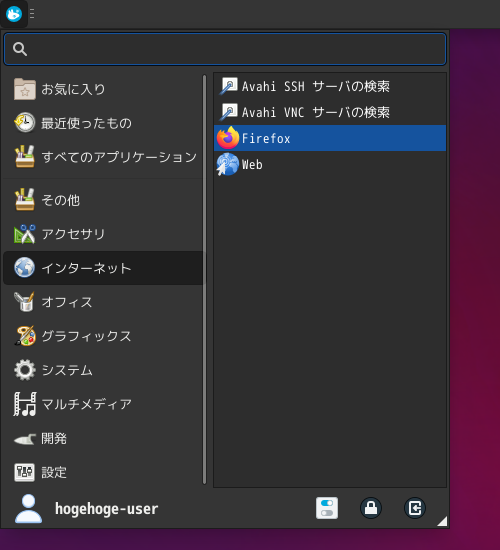Open Avahi SSH server search
This screenshot has width=500, height=550.
tap(330, 86)
